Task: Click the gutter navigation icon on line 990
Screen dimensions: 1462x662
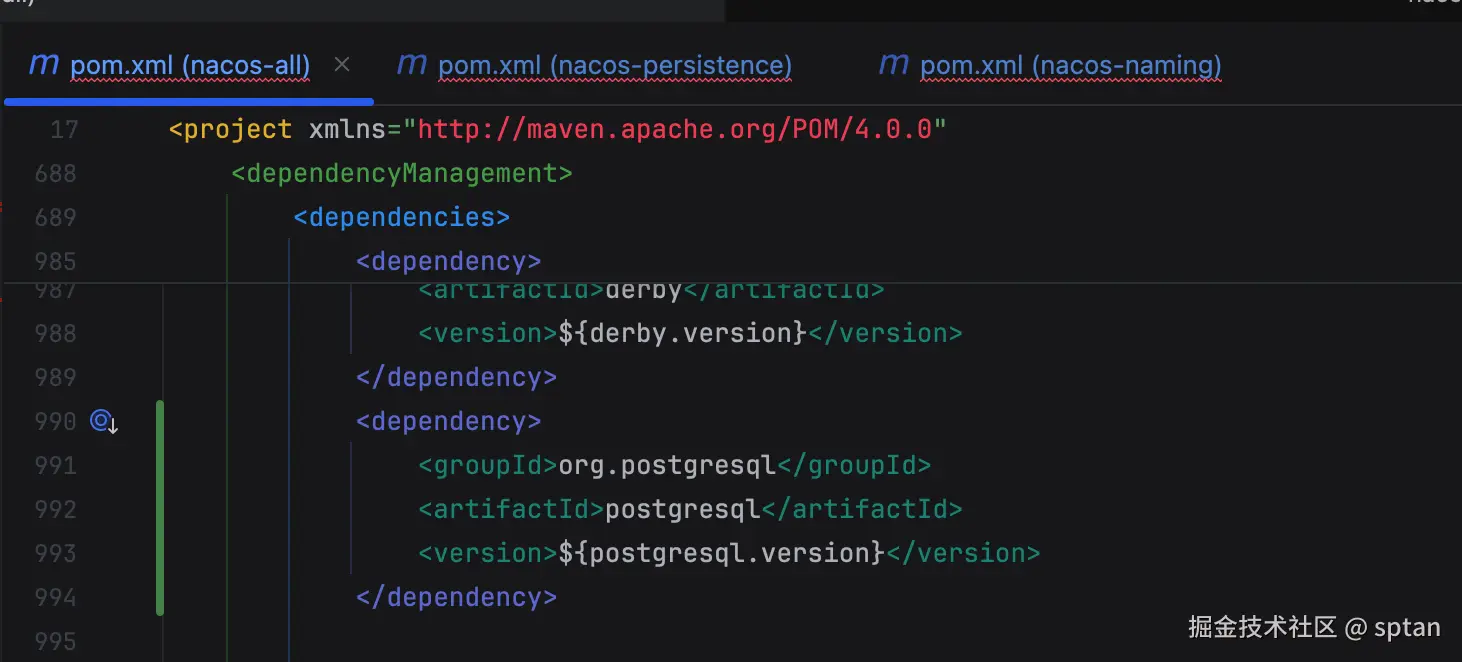Action: click(x=104, y=422)
